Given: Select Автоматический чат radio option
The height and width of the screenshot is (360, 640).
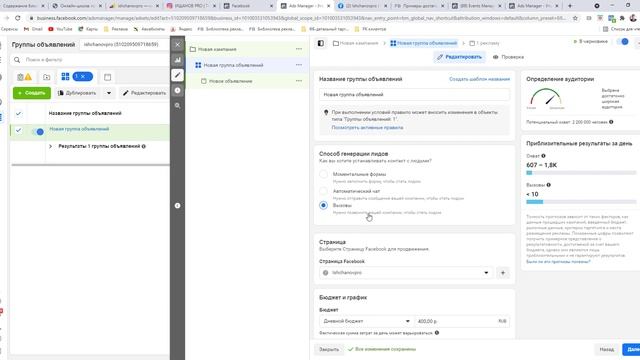Looking at the screenshot, I should click(x=323, y=191).
